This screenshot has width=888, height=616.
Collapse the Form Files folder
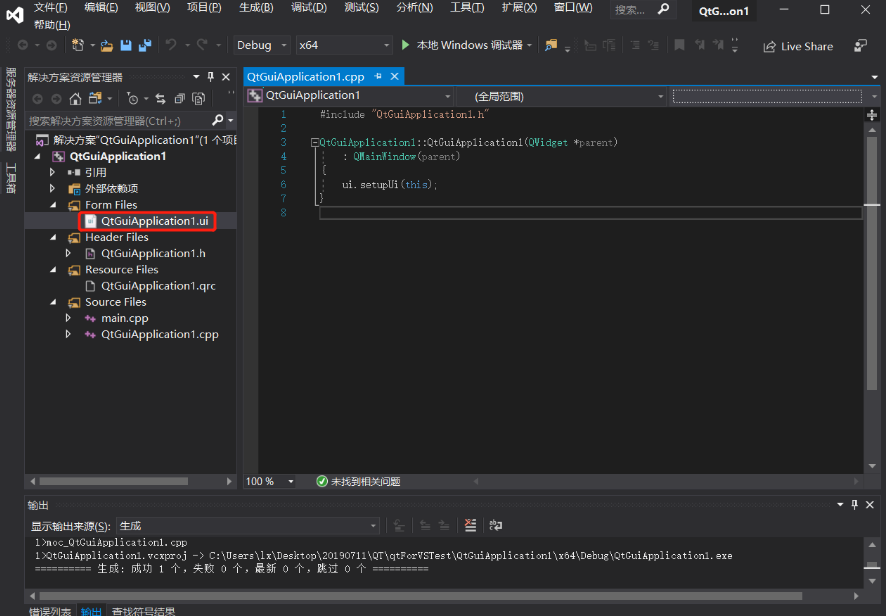coord(53,204)
